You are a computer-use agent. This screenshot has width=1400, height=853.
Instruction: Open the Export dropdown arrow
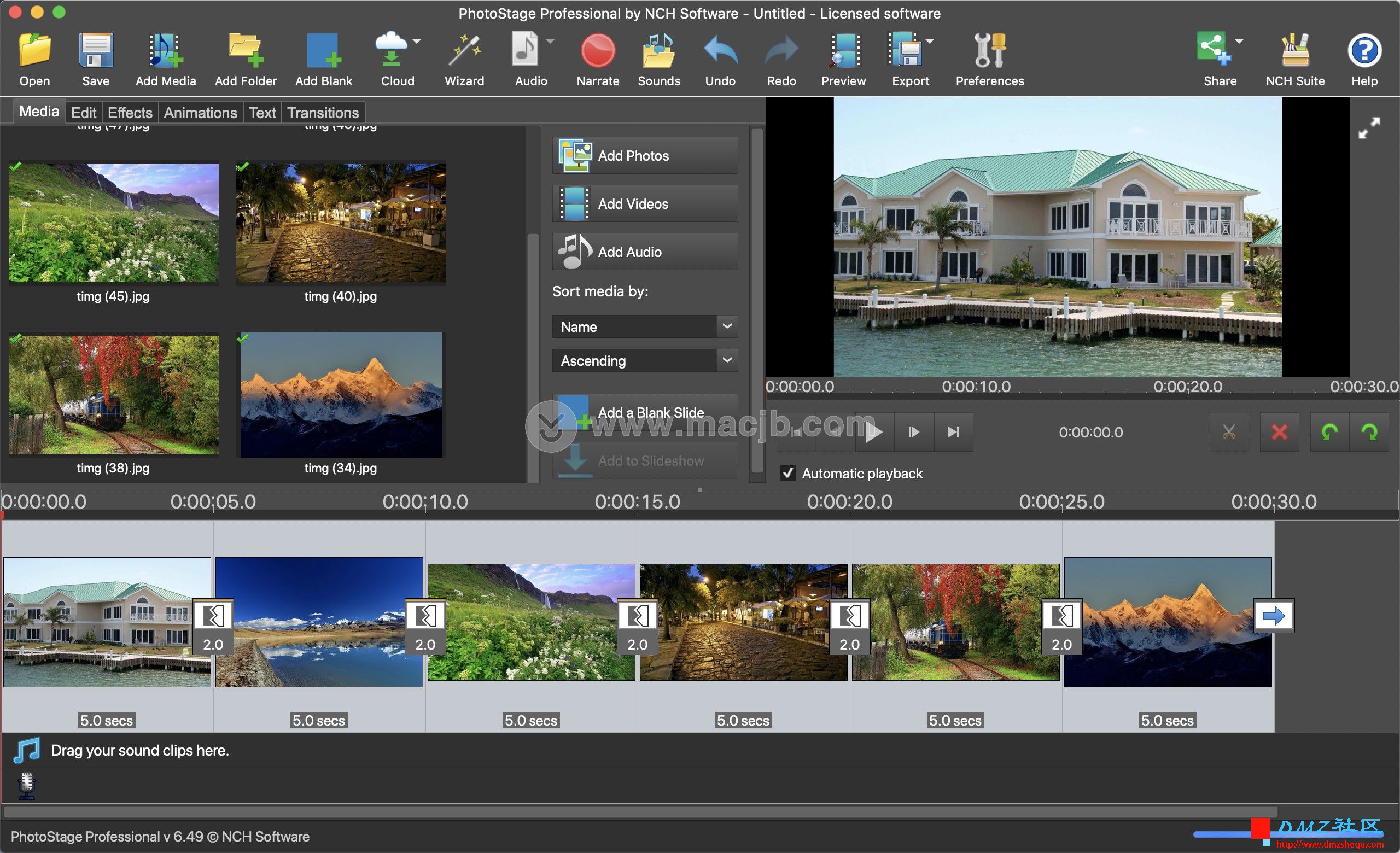pyautogui.click(x=930, y=42)
